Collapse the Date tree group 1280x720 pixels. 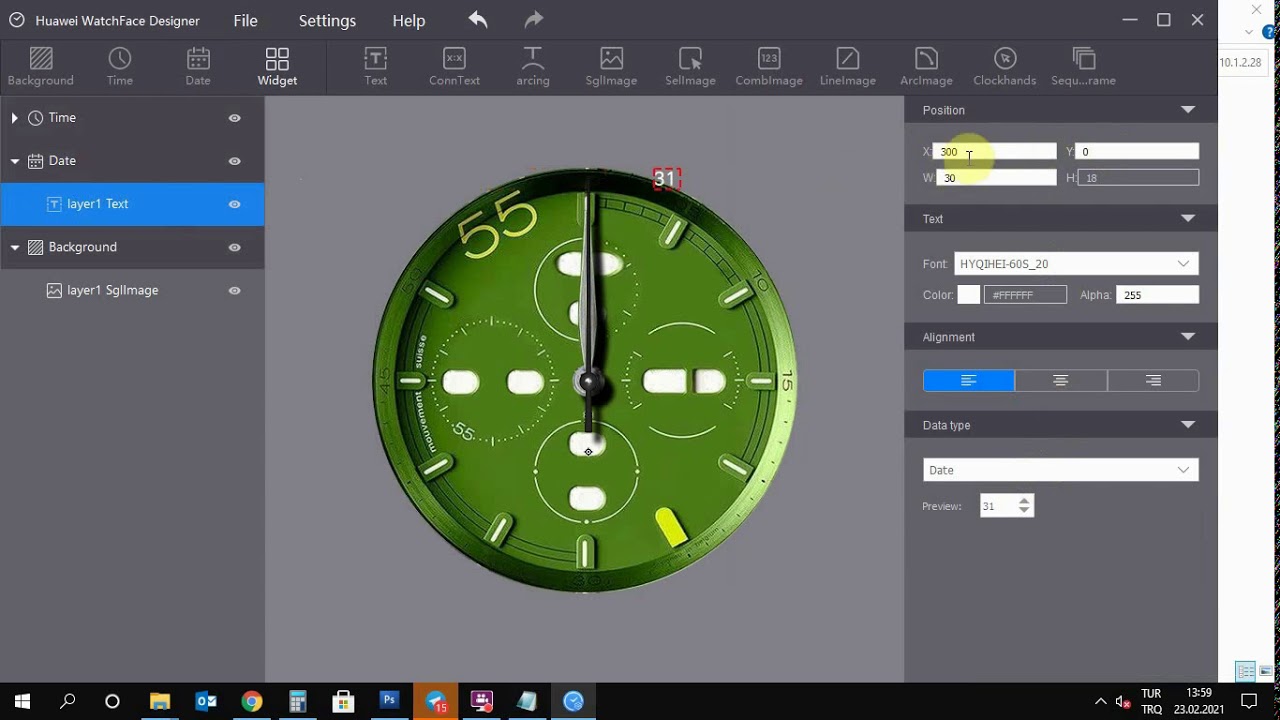[15, 161]
